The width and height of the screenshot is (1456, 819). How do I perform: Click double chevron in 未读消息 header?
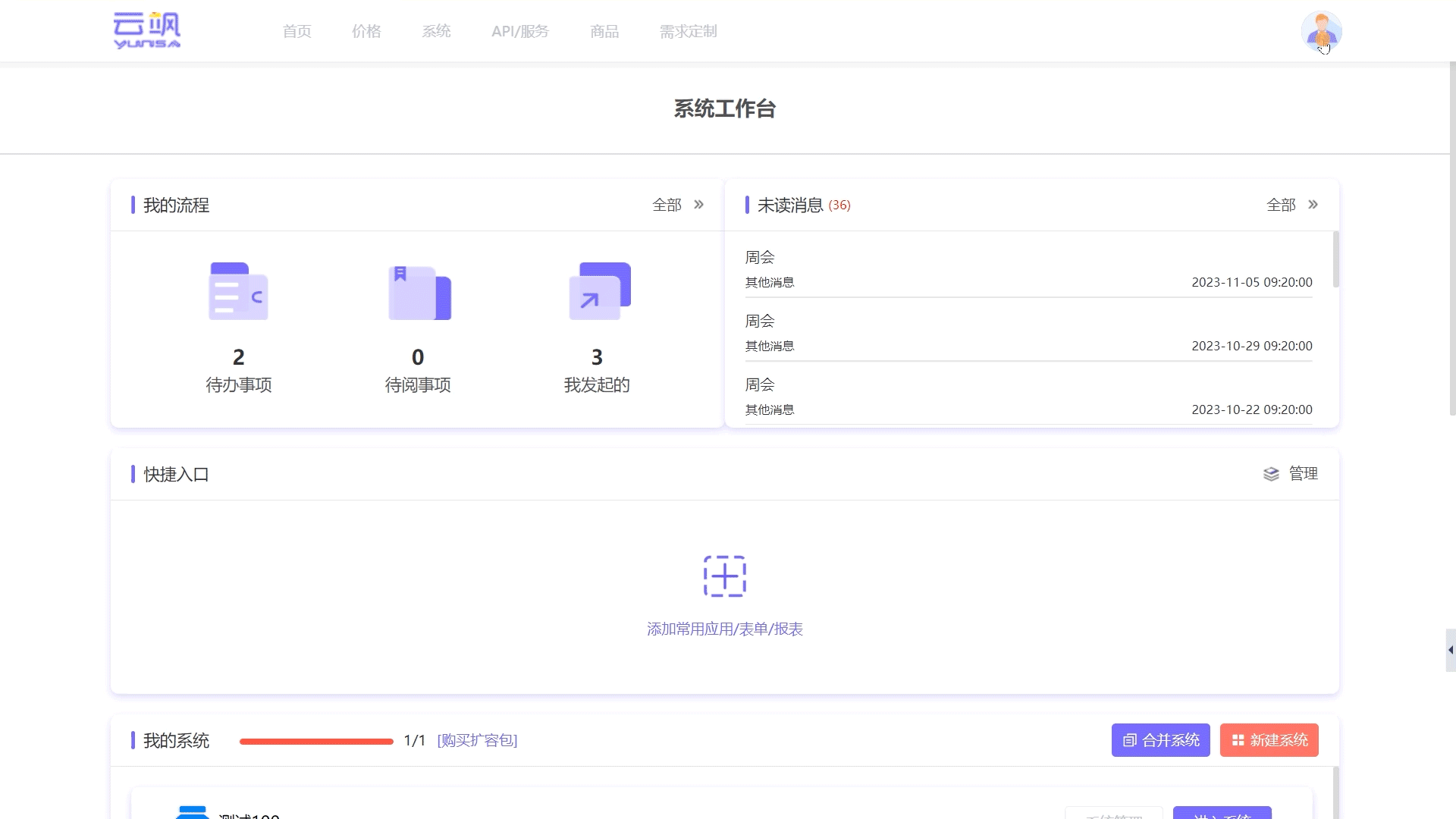coord(1313,205)
